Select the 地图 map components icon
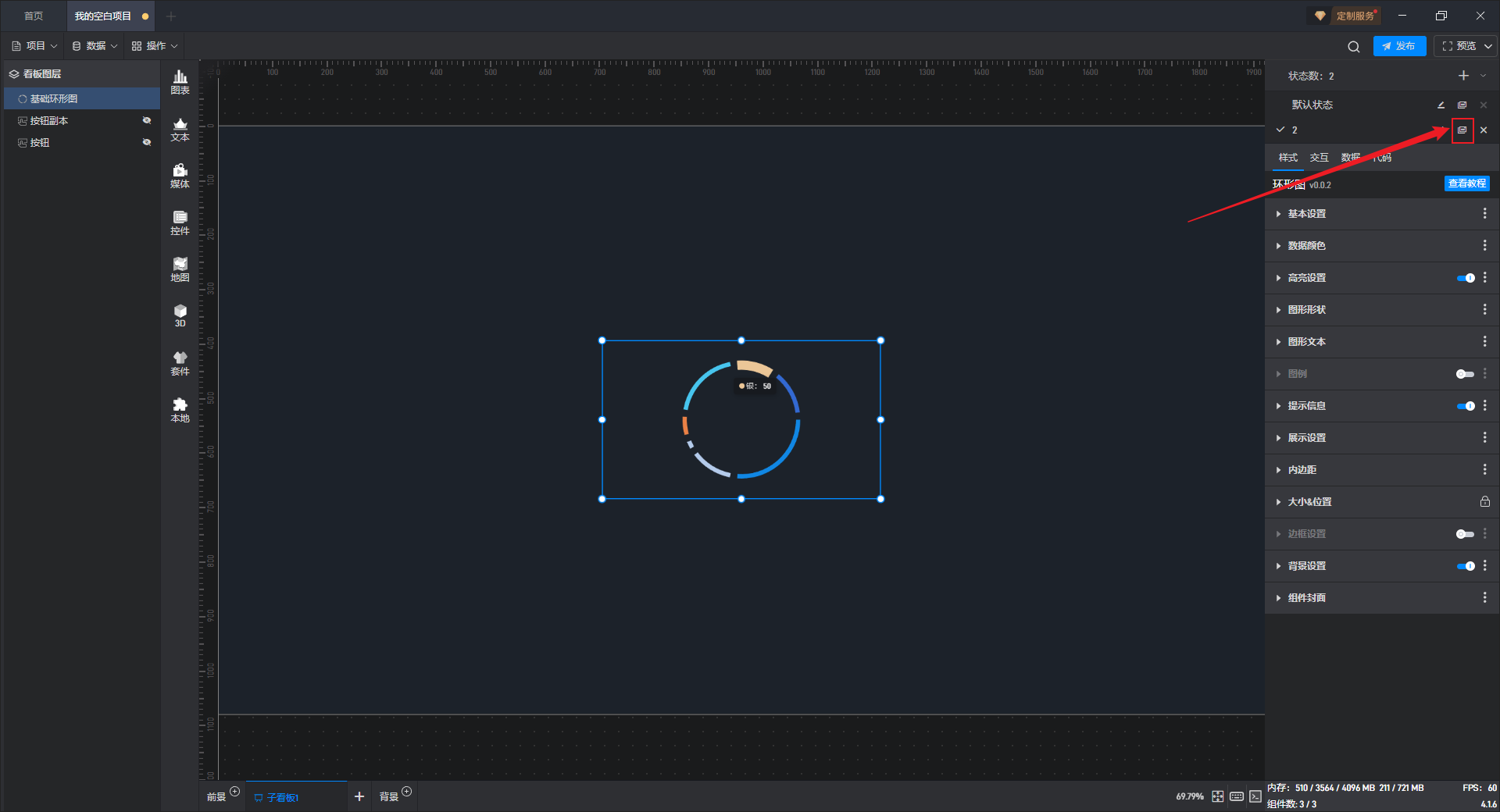The image size is (1500, 812). [180, 269]
